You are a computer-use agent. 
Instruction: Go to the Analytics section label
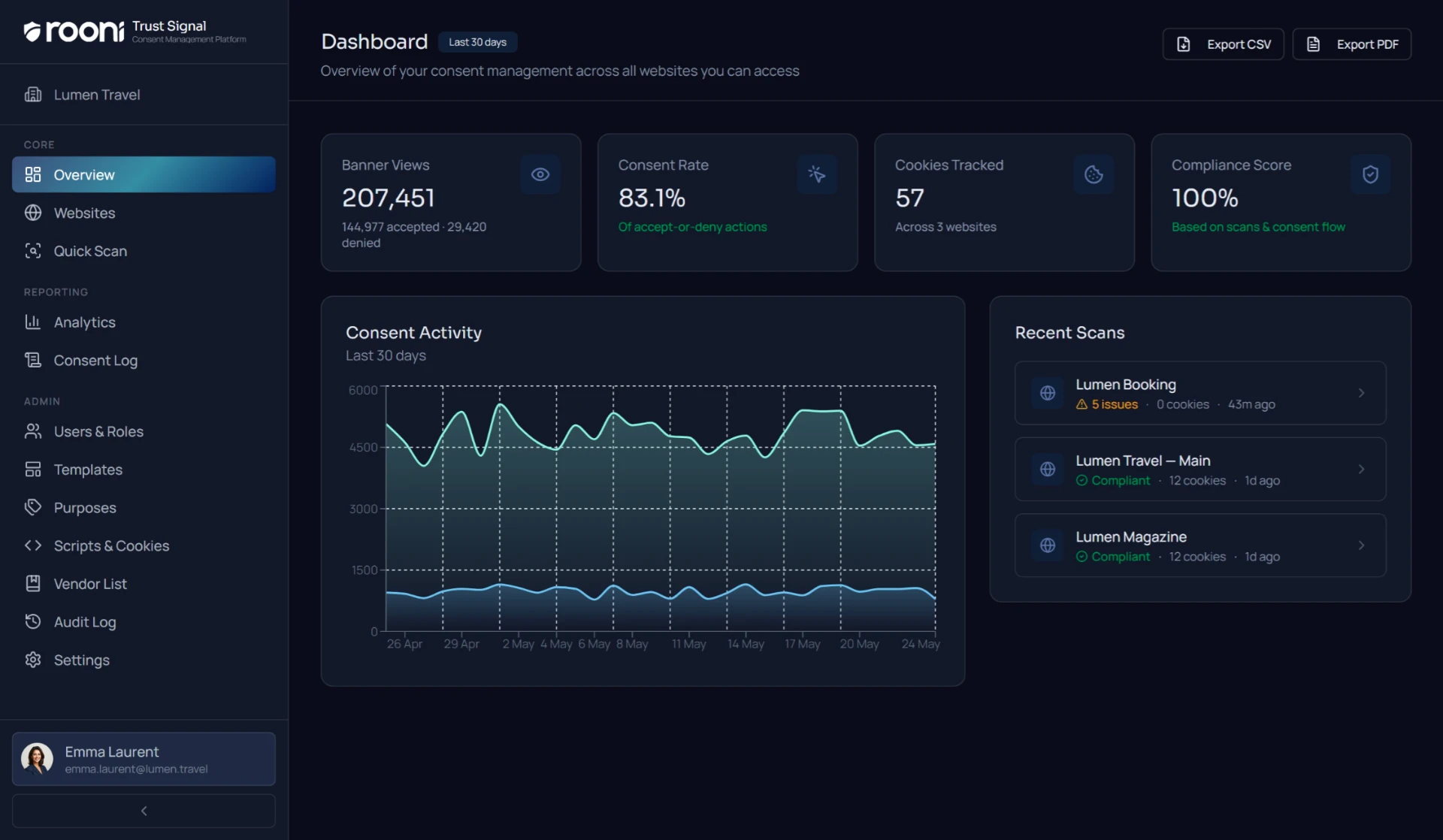pyautogui.click(x=85, y=322)
